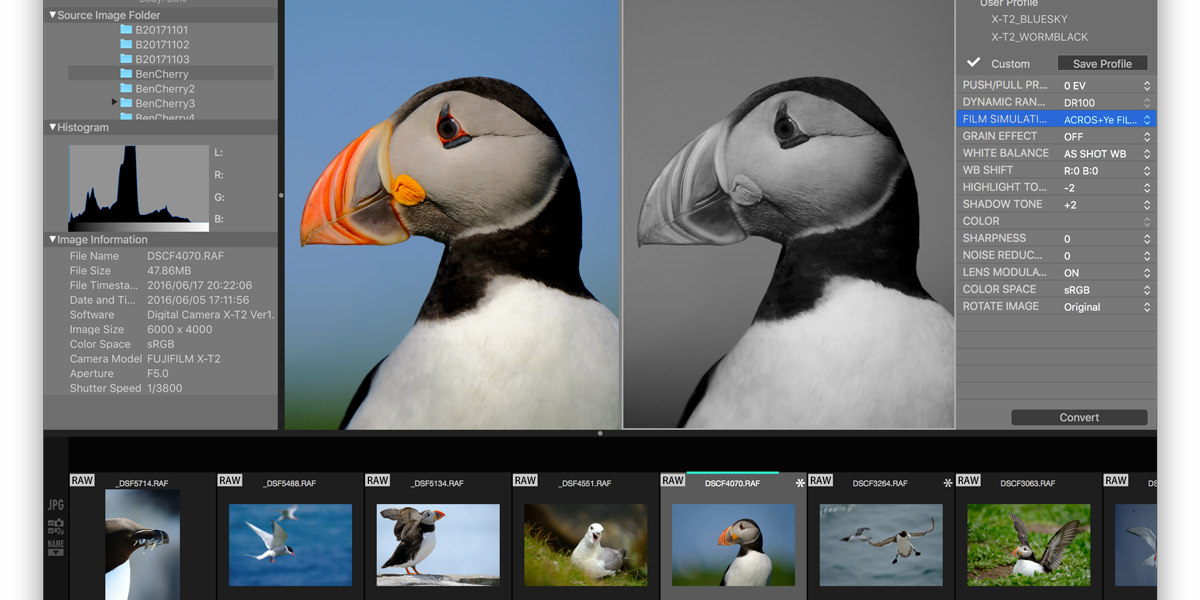Viewport: 1200px width, 600px height.
Task: Collapse the Source Image Folder panel
Action: point(53,16)
